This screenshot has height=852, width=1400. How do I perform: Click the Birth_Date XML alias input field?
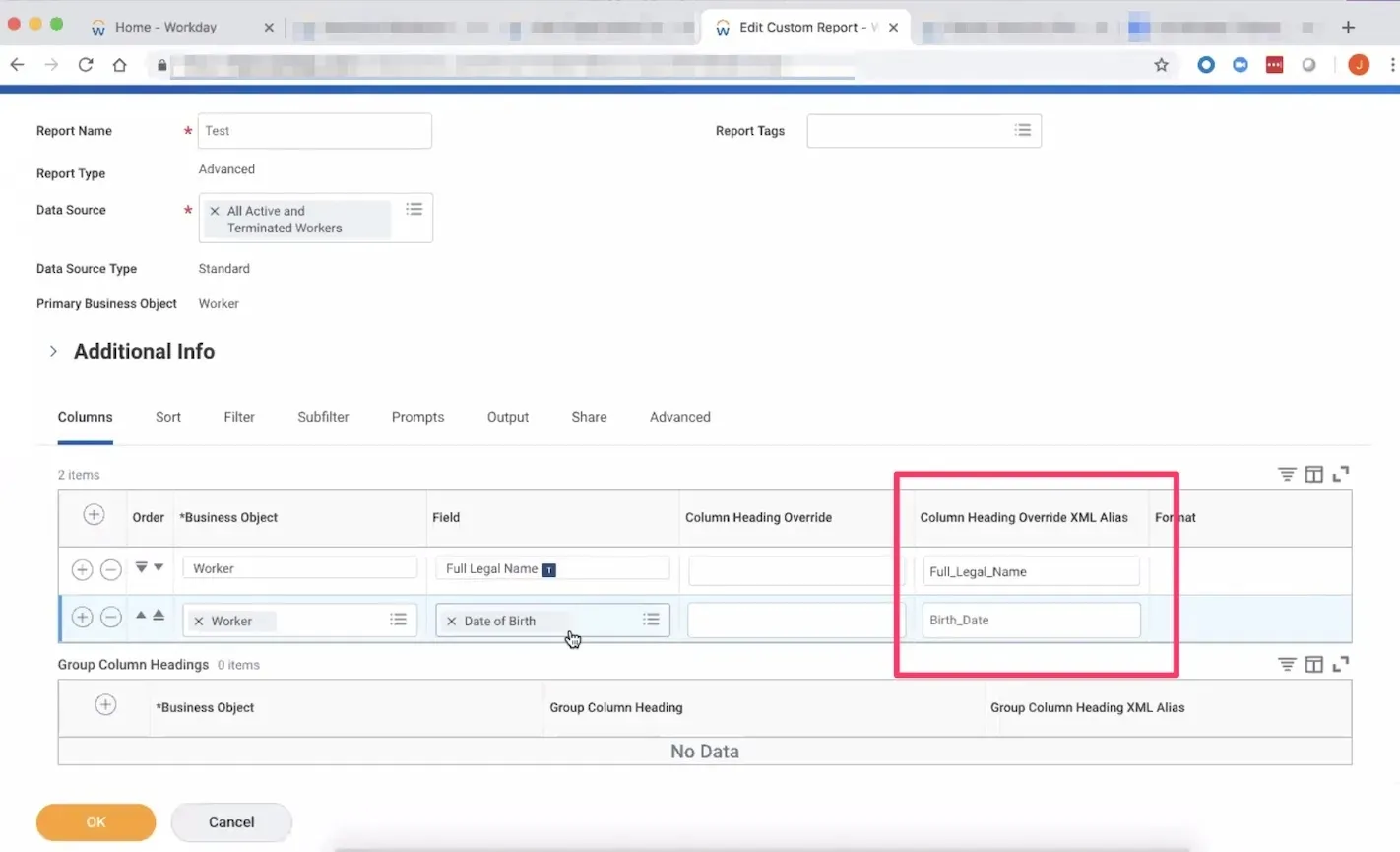(1031, 621)
